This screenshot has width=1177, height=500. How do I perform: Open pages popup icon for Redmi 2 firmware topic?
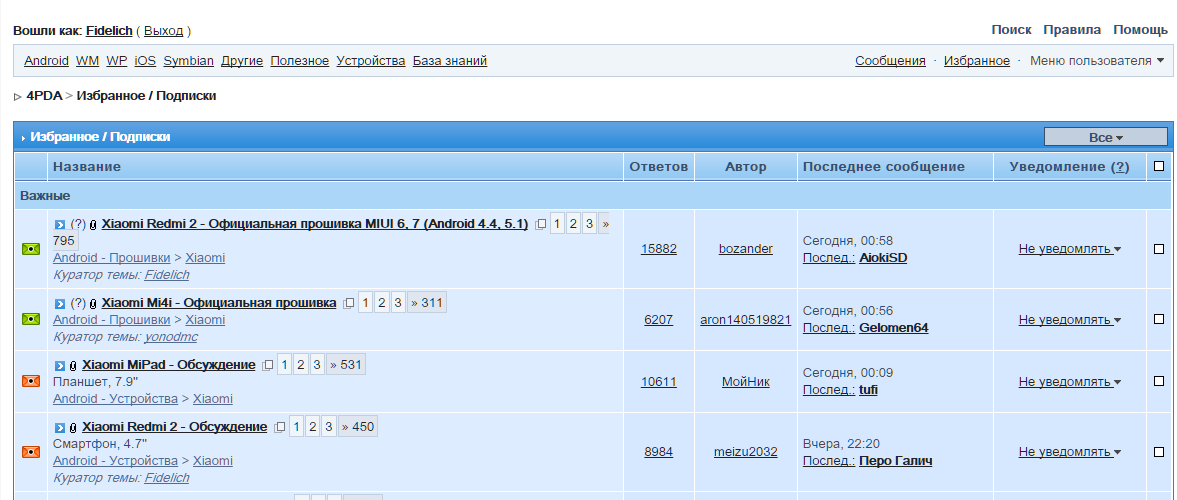(x=540, y=224)
